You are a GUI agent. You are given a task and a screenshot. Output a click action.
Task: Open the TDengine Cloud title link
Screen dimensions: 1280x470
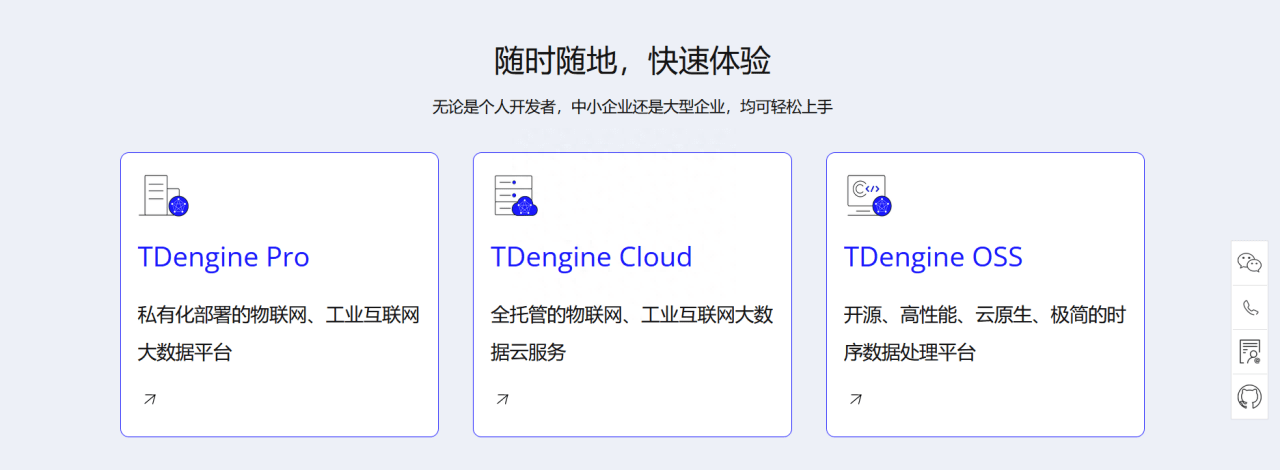(591, 257)
